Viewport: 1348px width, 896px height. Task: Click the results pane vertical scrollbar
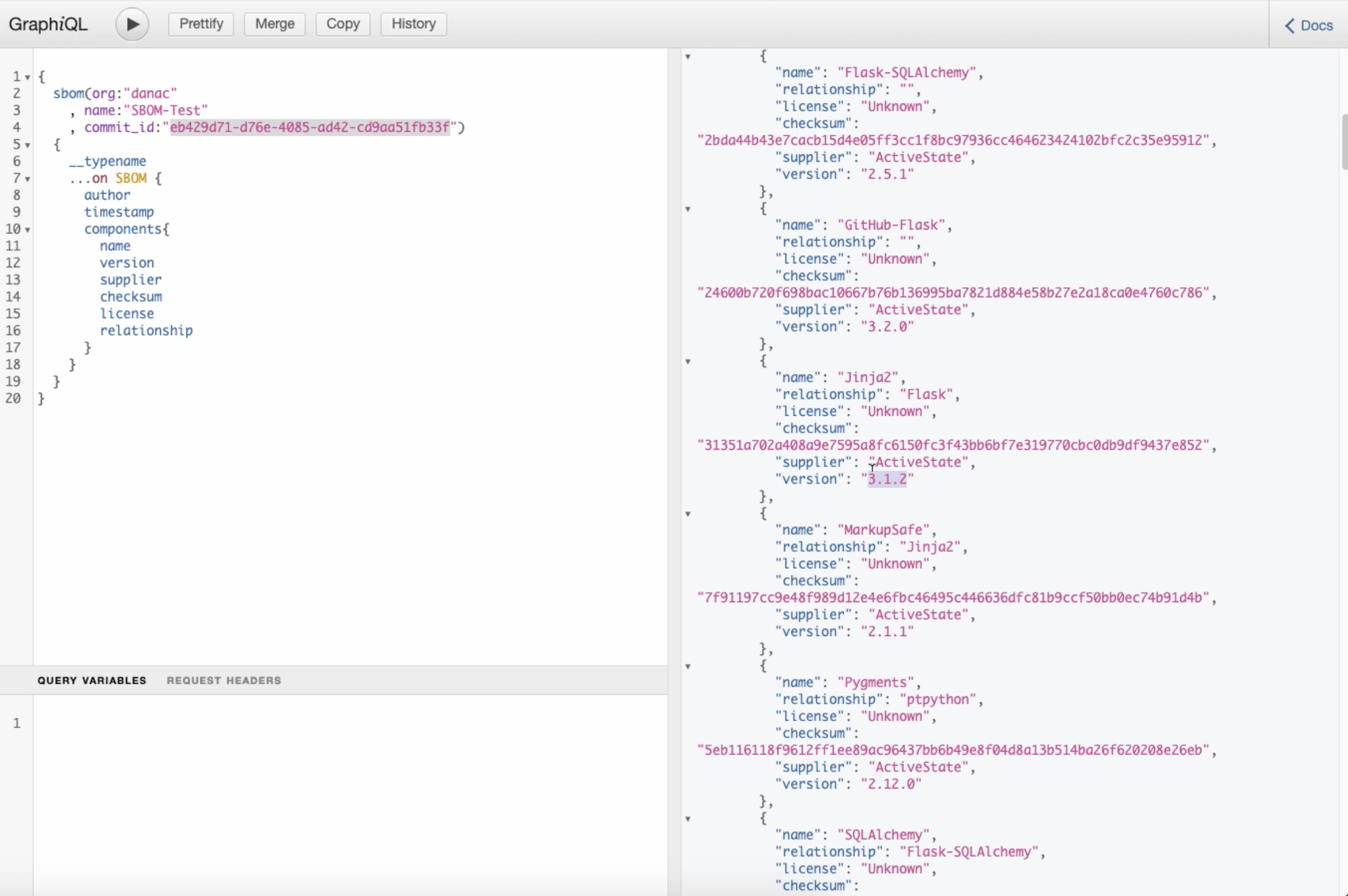click(x=1344, y=142)
